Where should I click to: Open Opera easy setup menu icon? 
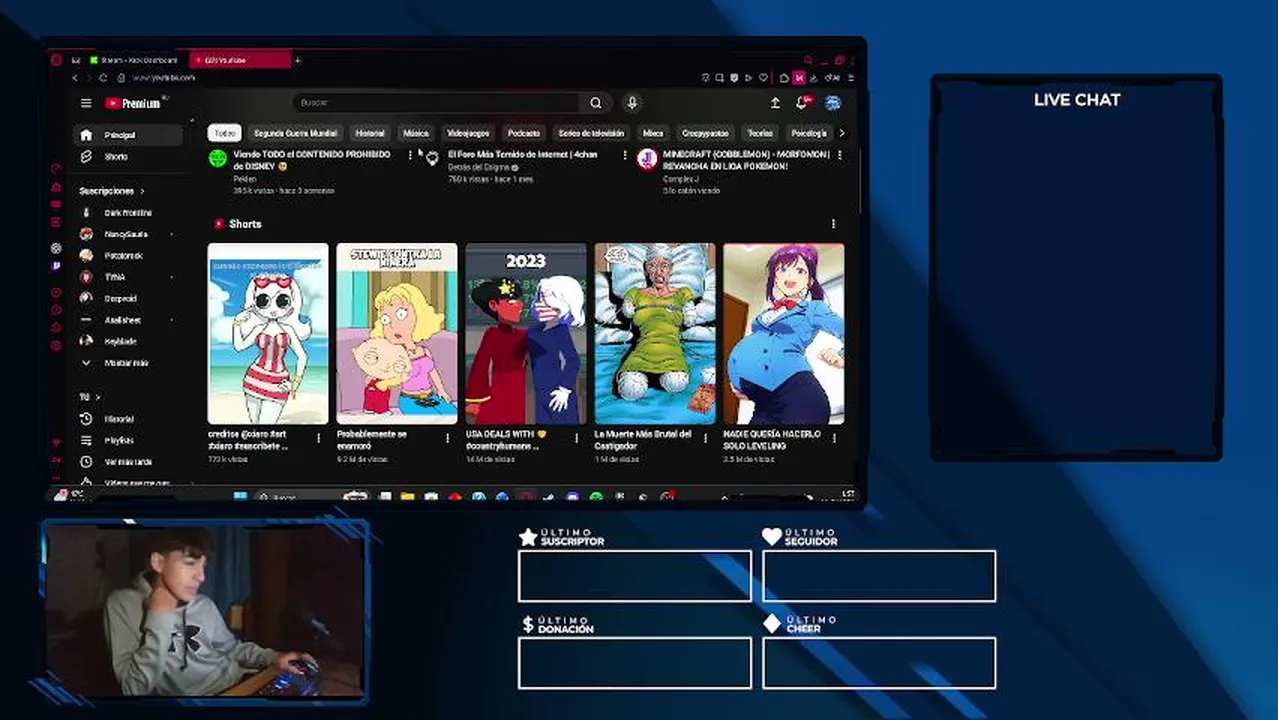(x=851, y=78)
